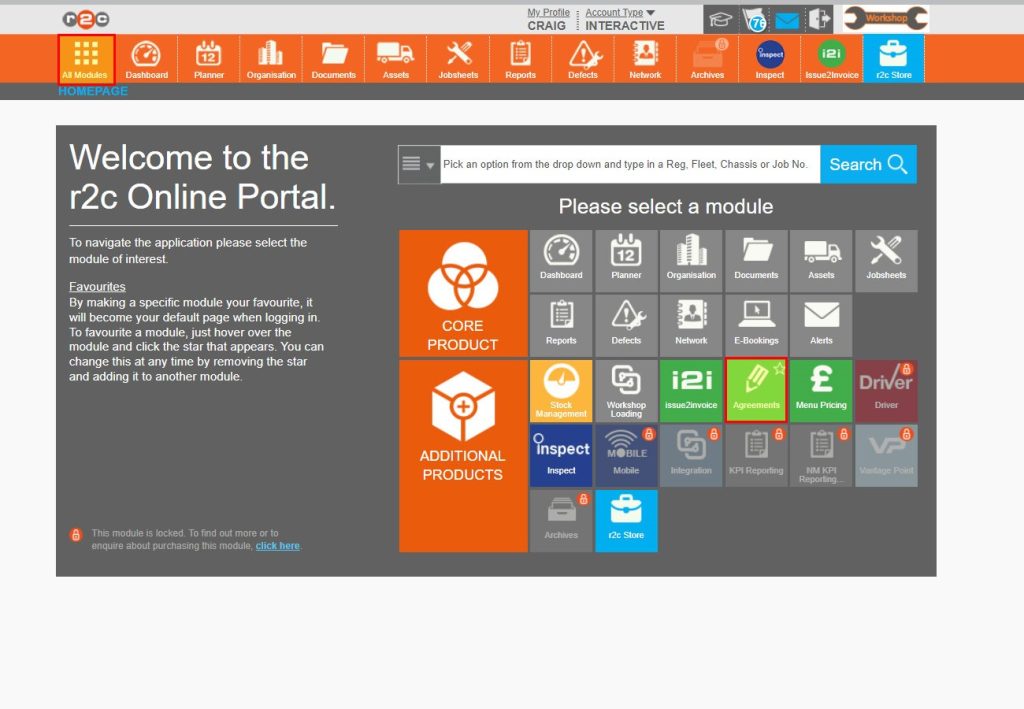1024x709 pixels.
Task: Open the Stock Management tile
Action: 561,390
